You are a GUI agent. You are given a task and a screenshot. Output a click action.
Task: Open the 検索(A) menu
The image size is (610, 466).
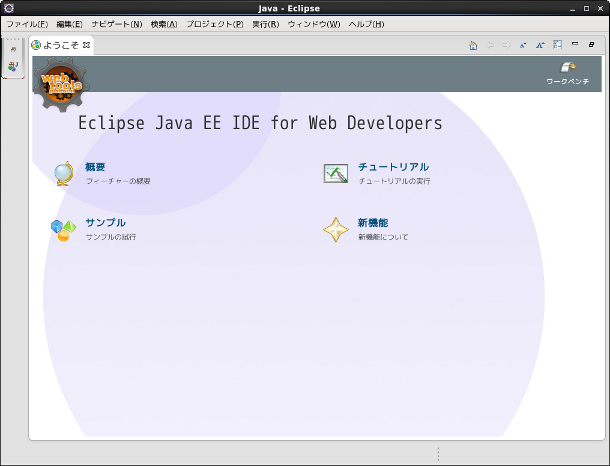164,24
